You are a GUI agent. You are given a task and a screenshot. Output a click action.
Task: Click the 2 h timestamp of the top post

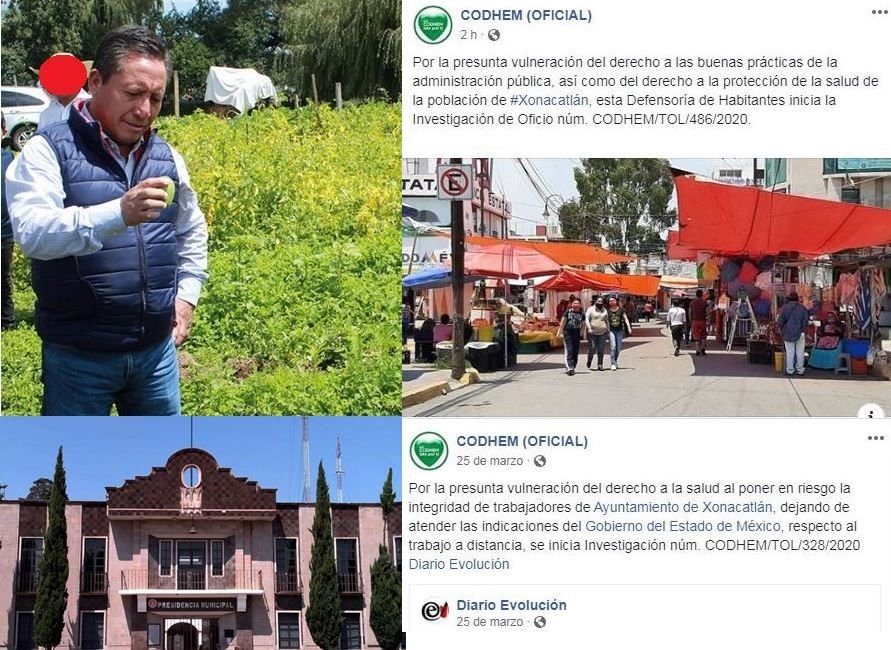(x=469, y=35)
